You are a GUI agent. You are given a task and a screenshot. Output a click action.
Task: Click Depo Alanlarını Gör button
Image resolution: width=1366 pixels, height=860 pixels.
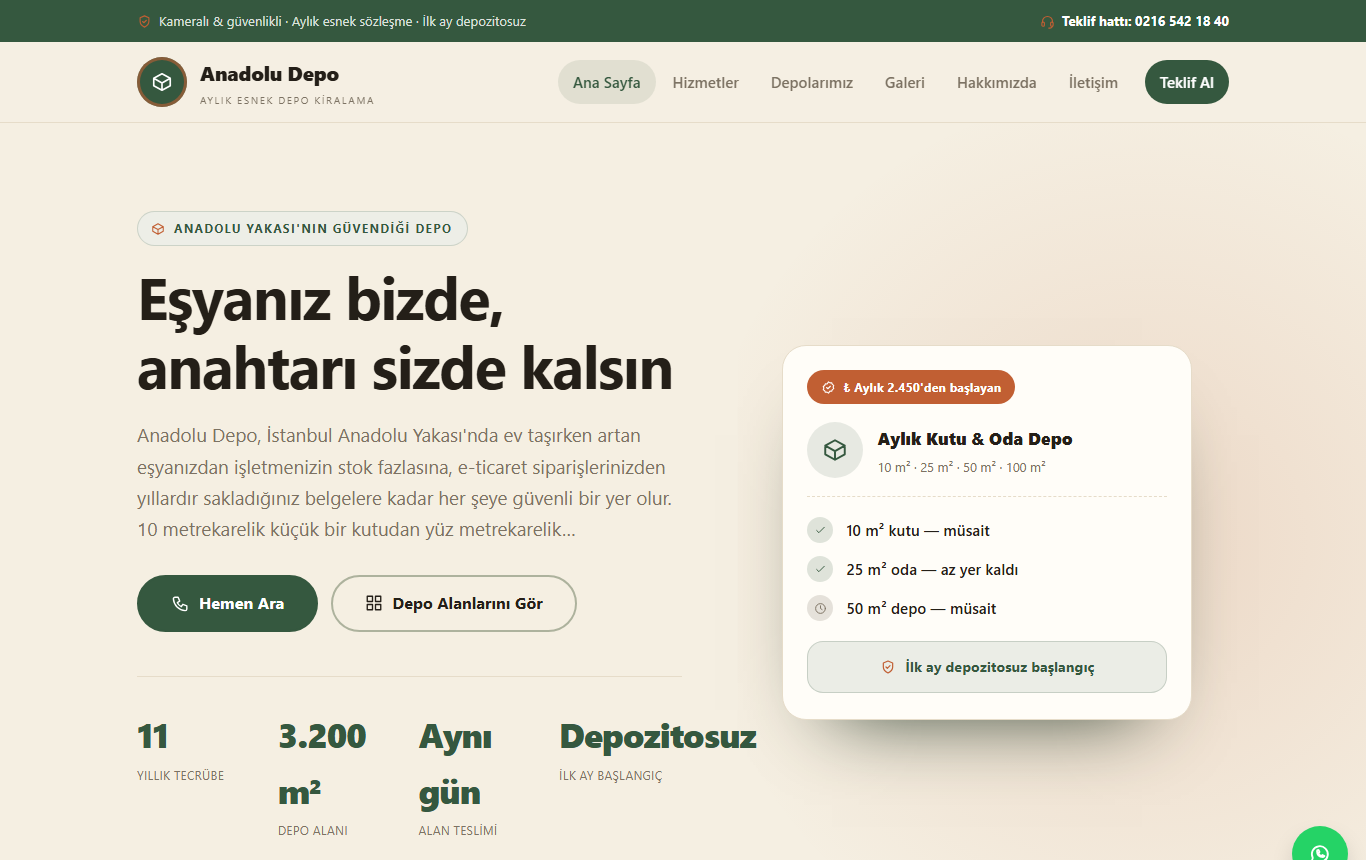tap(454, 603)
